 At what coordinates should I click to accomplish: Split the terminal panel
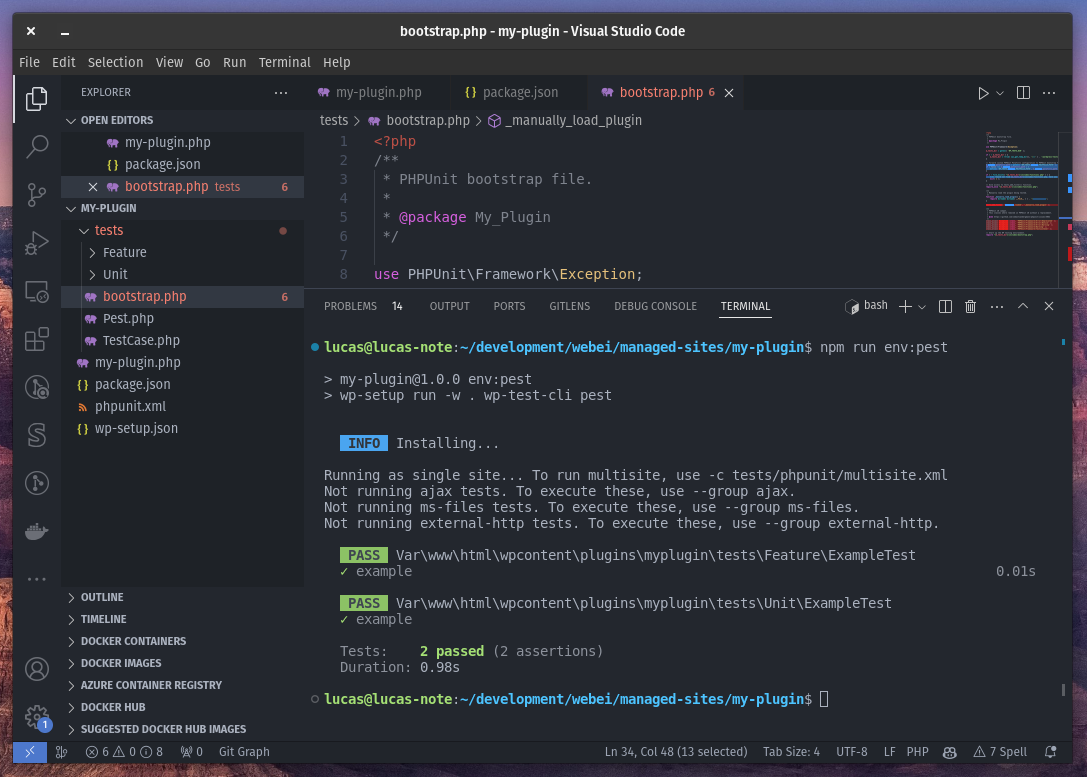coord(945,306)
